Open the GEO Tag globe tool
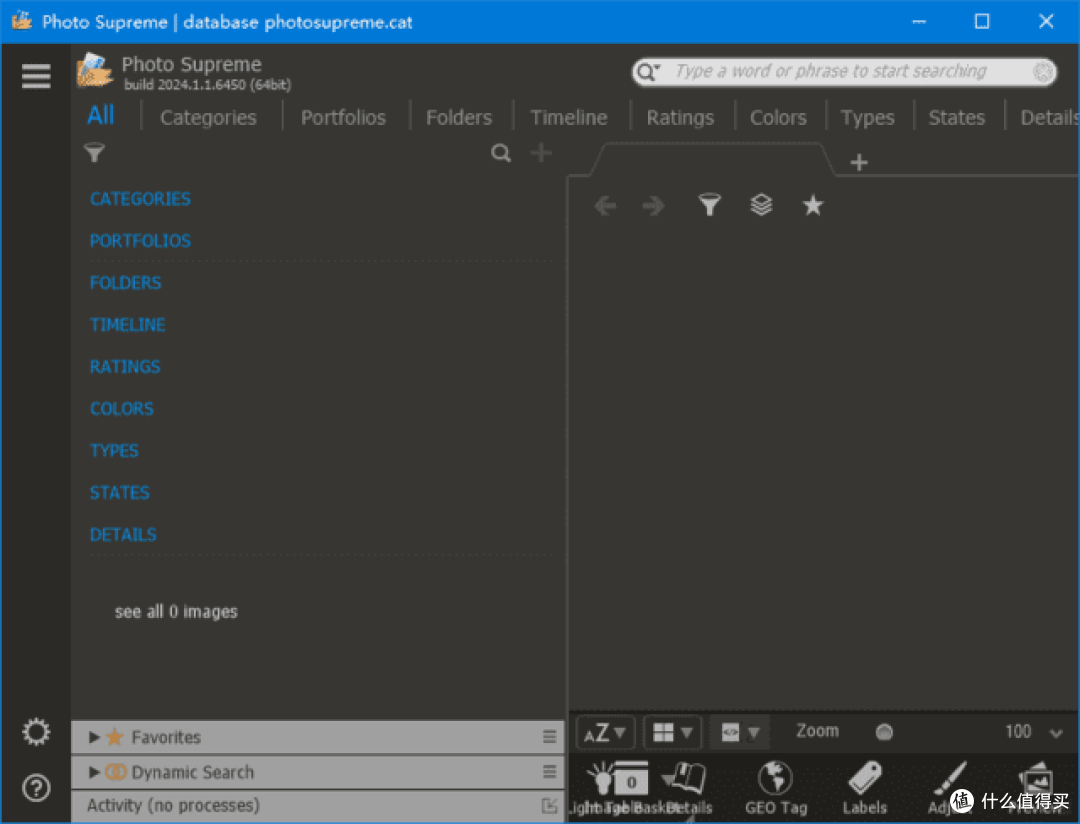Viewport: 1080px width, 824px height. (x=776, y=779)
